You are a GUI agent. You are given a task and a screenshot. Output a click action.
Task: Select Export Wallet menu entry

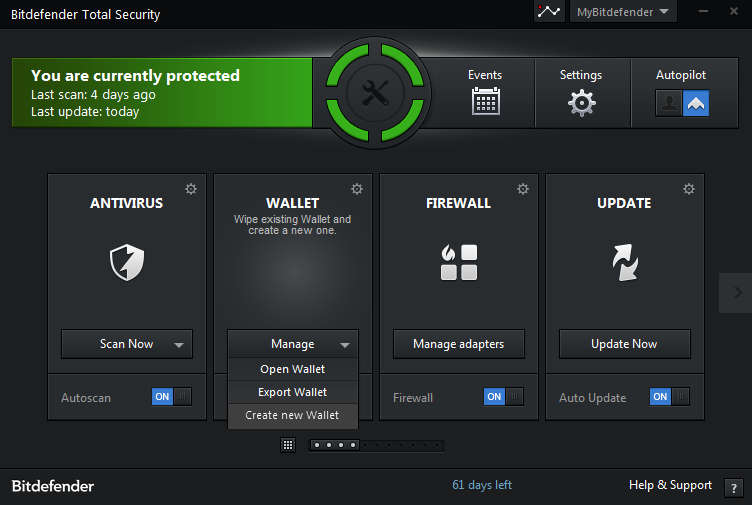click(x=293, y=392)
